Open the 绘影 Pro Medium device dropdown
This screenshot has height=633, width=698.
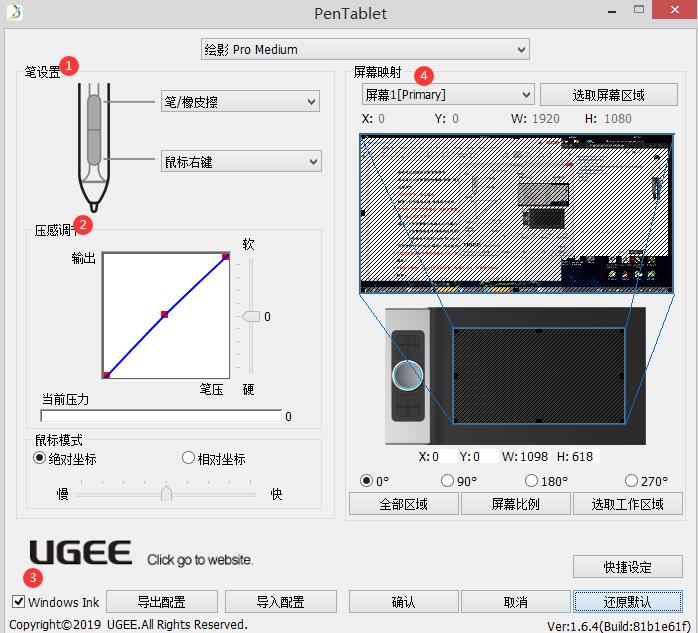[x=365, y=49]
